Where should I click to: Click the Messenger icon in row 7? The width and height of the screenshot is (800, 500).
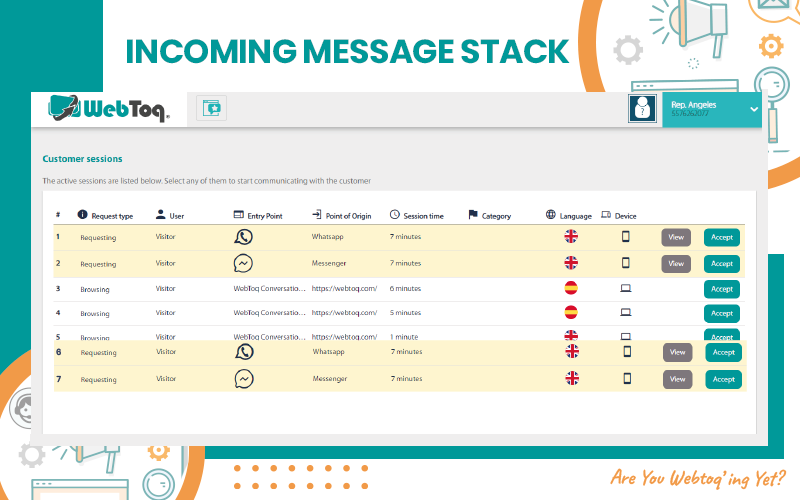coord(244,379)
